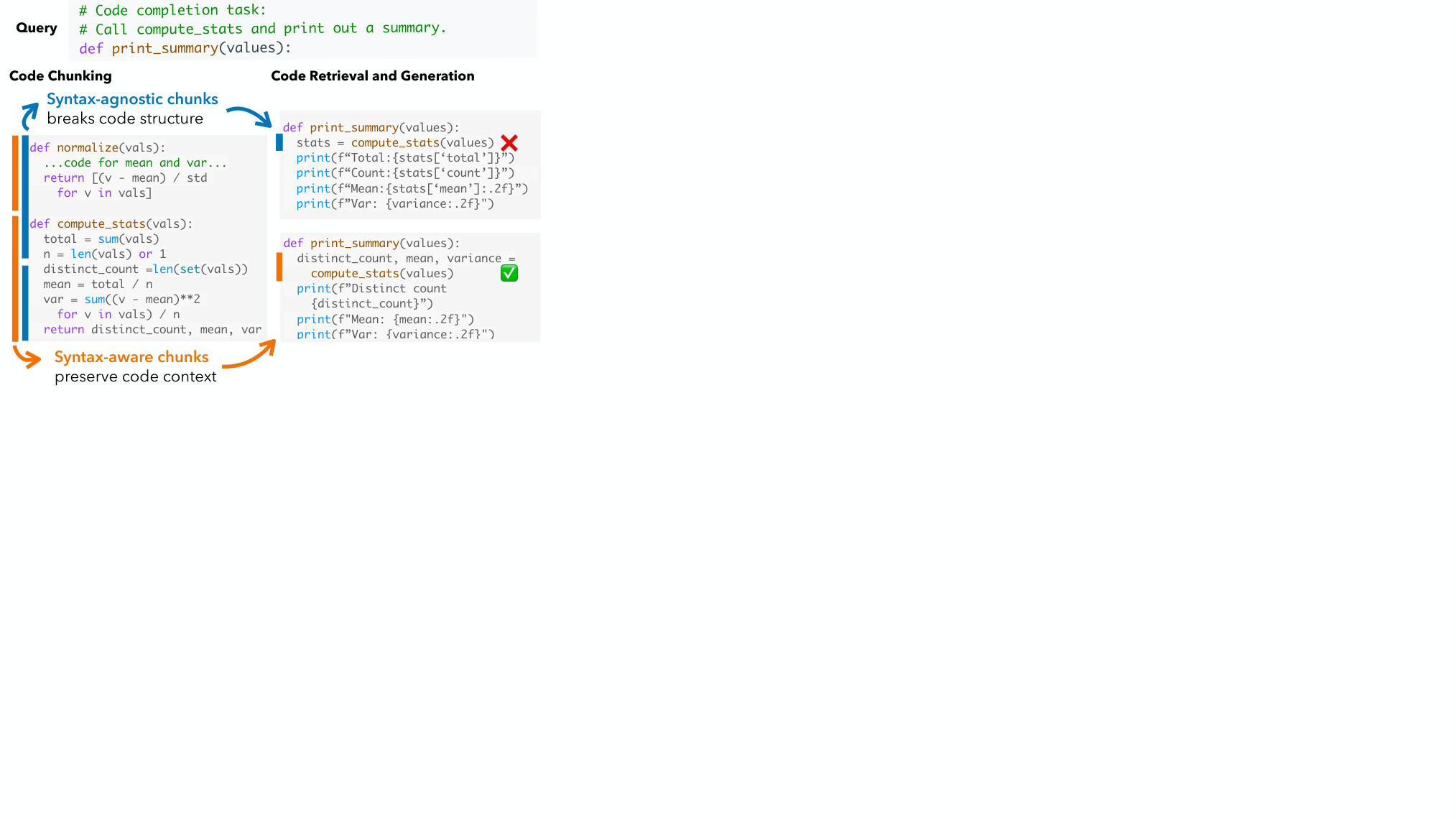
Task: Click the print "Mean:{stats['mean']:.2f}" line
Action: pyautogui.click(x=412, y=189)
